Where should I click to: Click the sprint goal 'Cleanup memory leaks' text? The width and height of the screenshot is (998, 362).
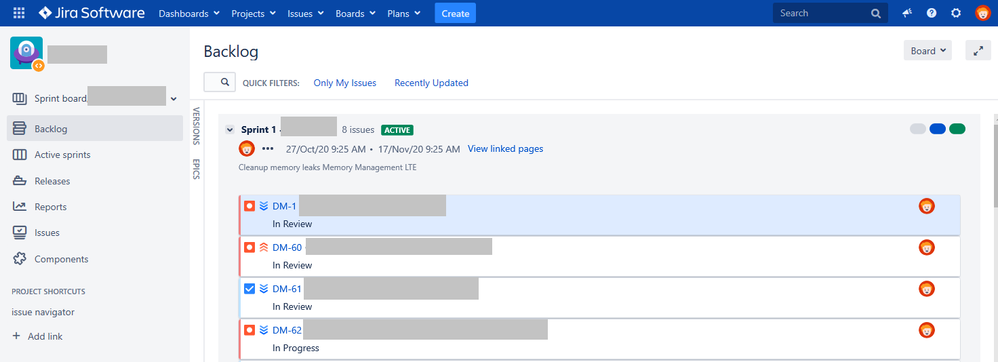(327, 168)
